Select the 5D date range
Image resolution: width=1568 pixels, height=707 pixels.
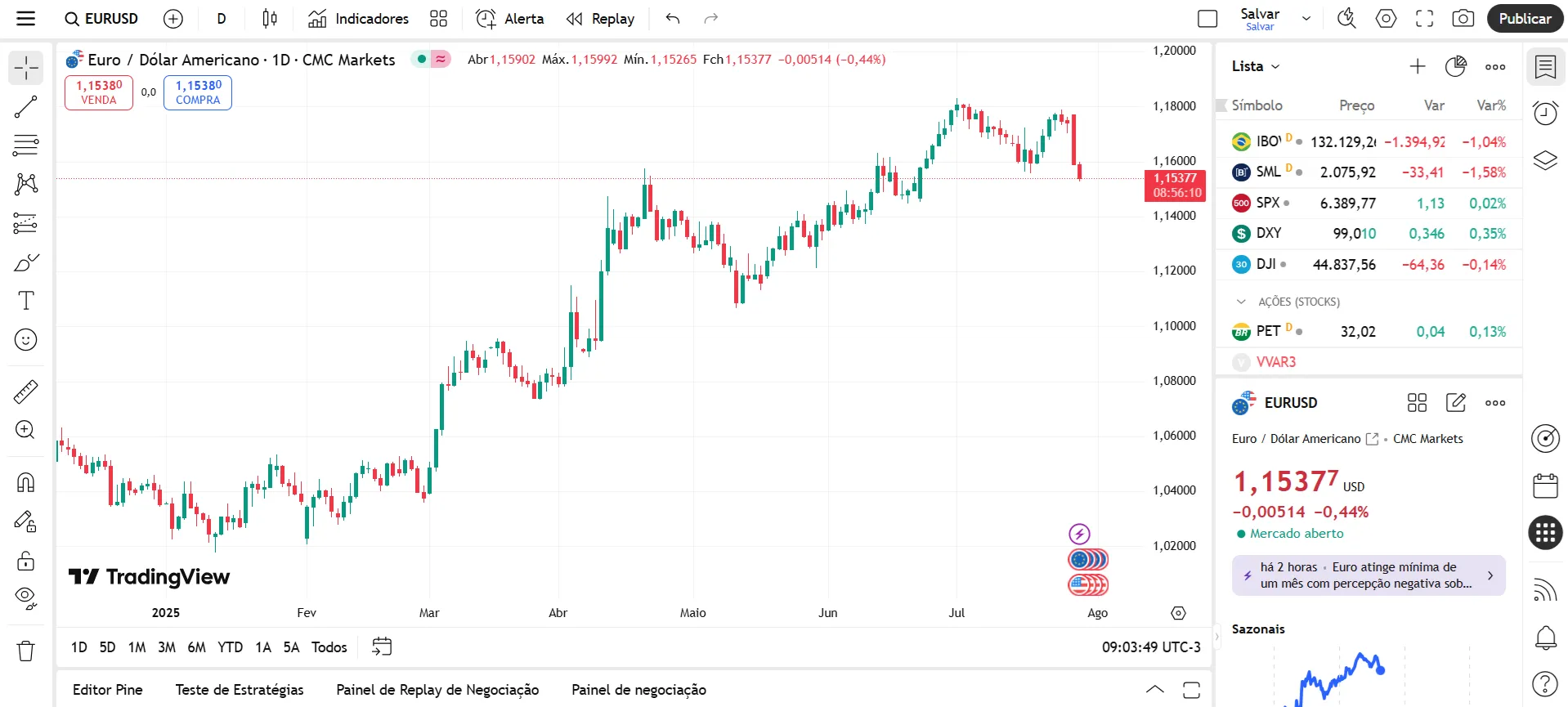pyautogui.click(x=107, y=647)
